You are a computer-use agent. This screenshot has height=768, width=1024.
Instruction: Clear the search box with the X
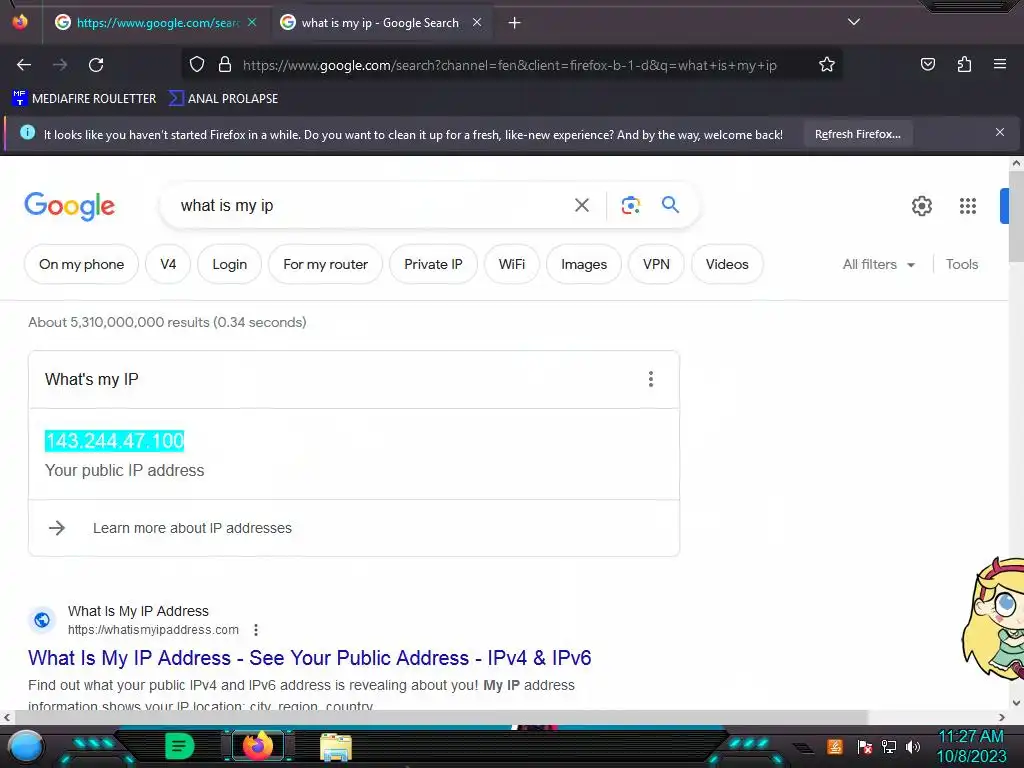point(581,206)
